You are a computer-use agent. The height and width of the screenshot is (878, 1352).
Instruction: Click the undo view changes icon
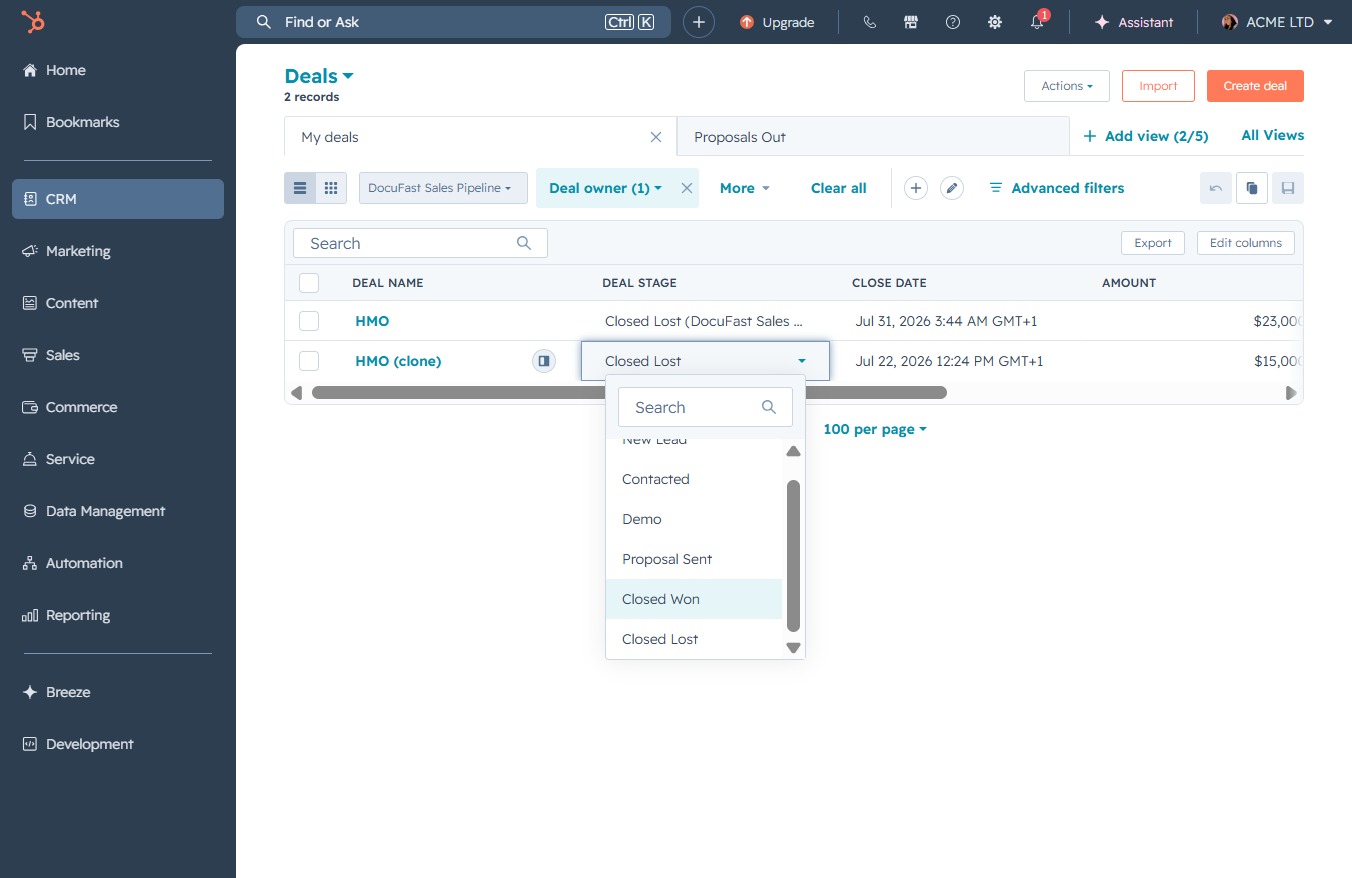pos(1216,188)
